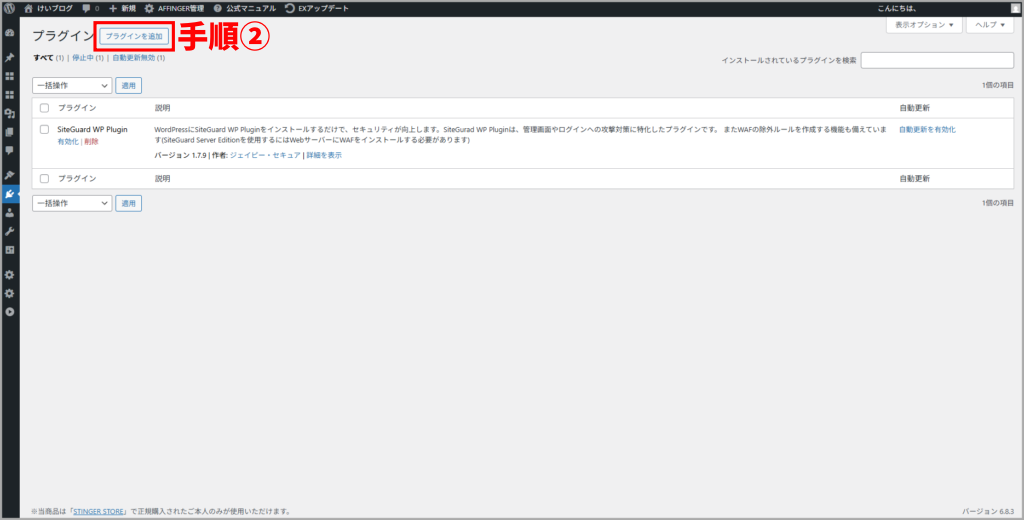This screenshot has width=1024, height=520.
Task: Open the Posts pin icon in sidebar
Action: 10,57
